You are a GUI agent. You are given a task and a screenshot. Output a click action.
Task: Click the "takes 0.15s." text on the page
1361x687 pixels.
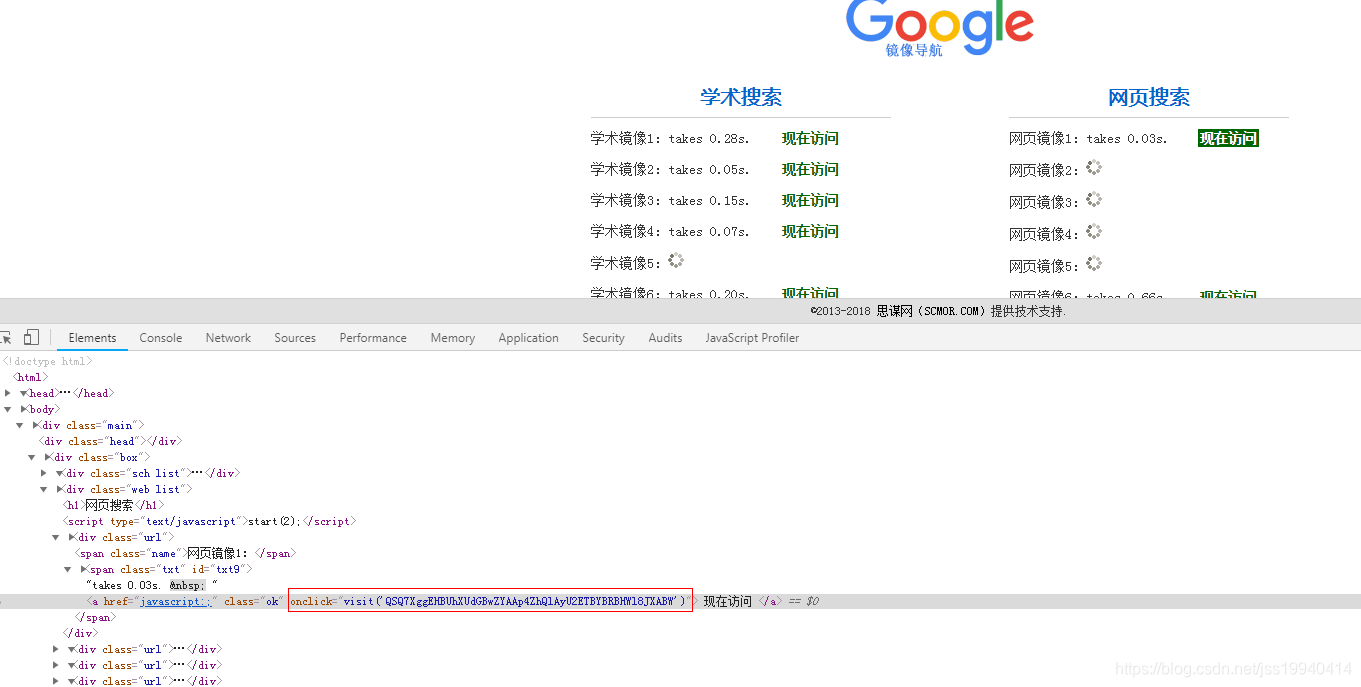tap(709, 201)
